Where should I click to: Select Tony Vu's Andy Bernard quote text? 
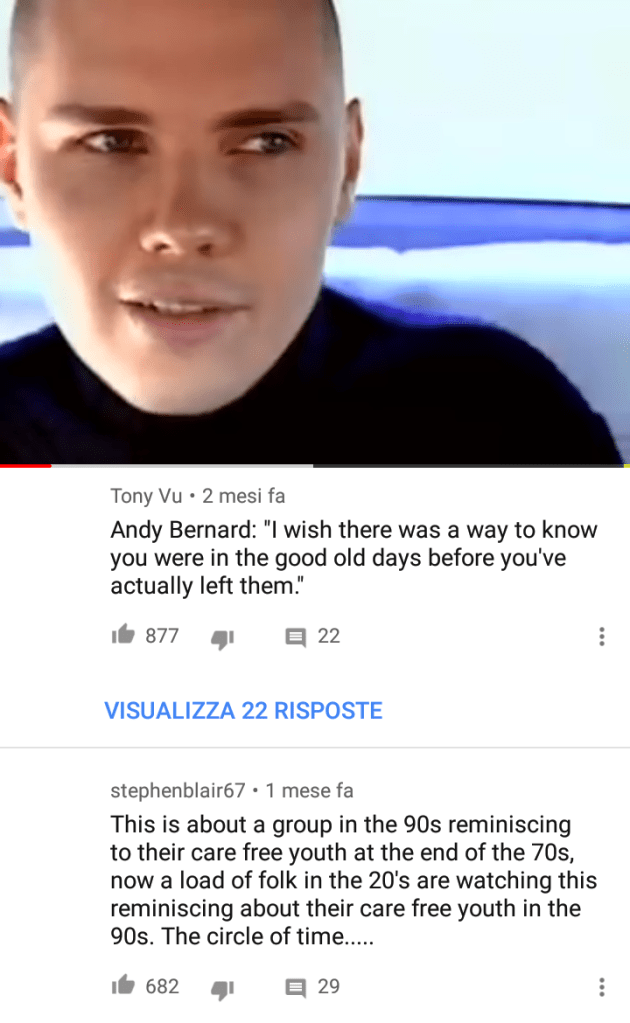click(353, 558)
